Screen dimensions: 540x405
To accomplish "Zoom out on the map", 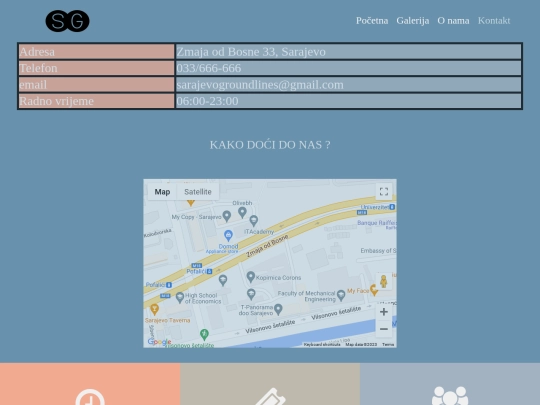I will click(384, 329).
